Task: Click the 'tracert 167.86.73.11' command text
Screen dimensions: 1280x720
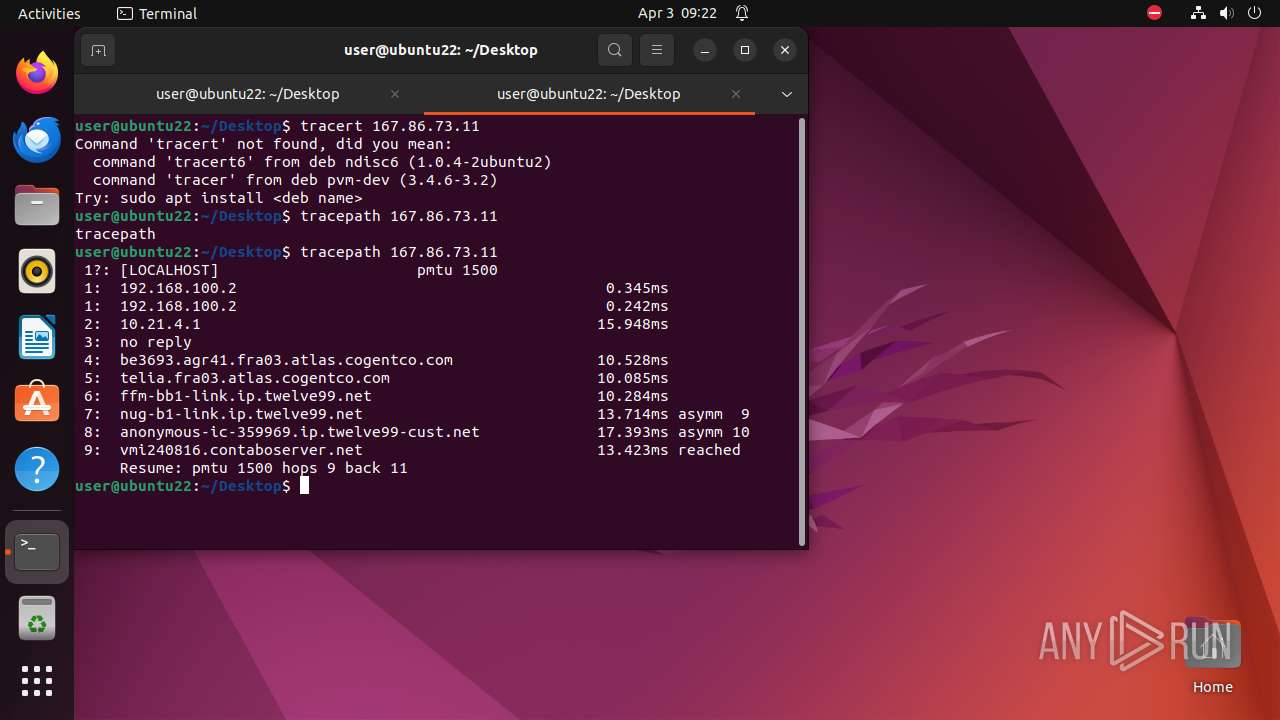Action: point(390,126)
